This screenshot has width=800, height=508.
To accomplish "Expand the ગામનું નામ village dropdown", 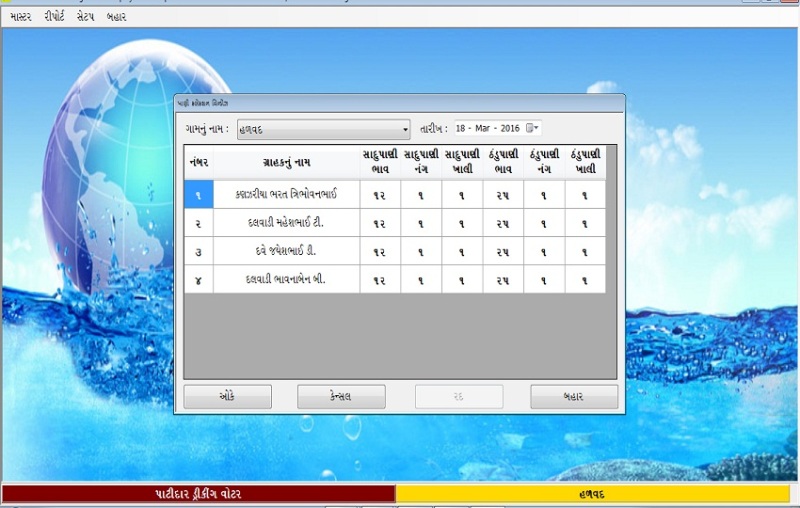I will click(405, 130).
